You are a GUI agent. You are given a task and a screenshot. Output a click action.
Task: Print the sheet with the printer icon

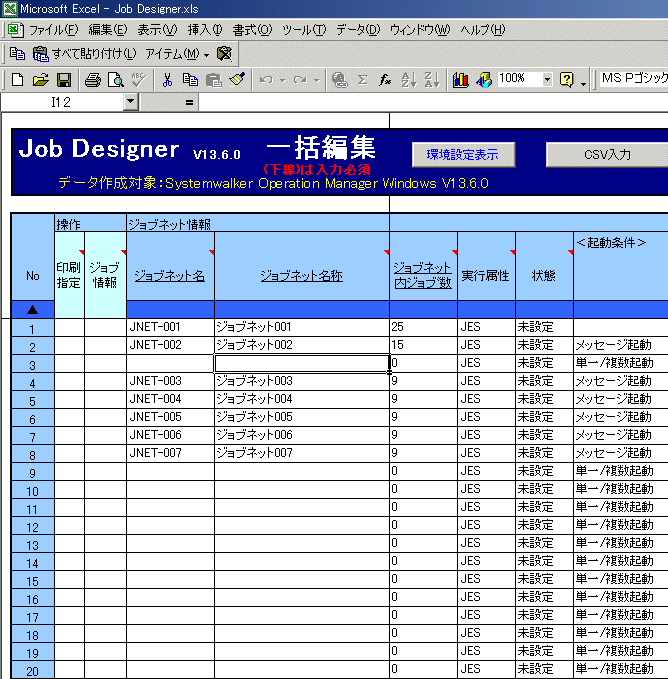93,80
